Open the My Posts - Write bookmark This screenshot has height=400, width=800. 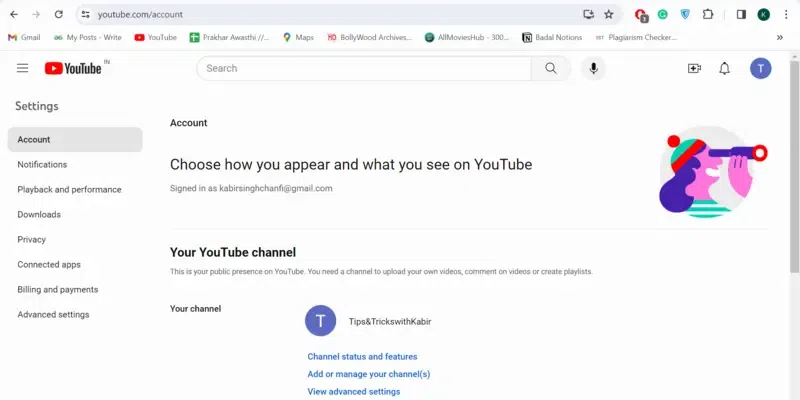88,37
